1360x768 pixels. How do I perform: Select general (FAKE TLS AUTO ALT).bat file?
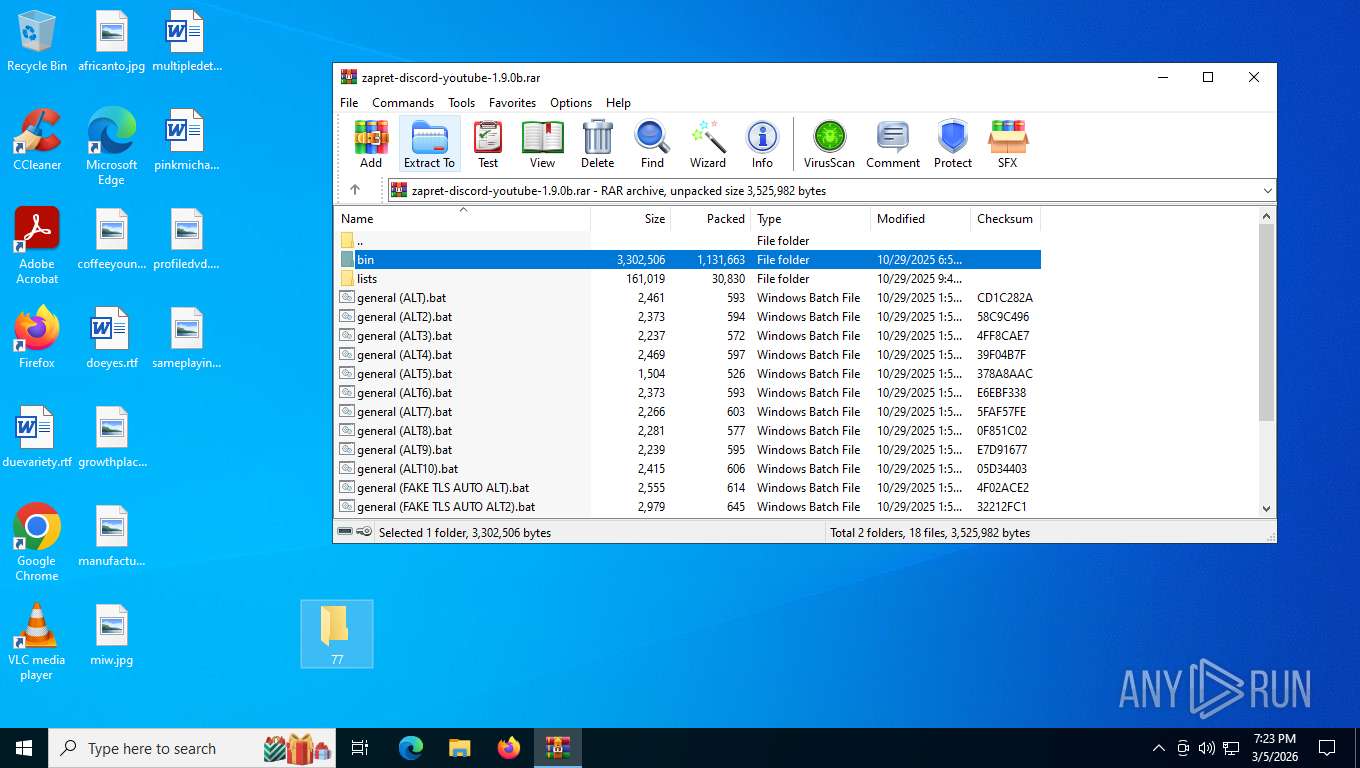pyautogui.click(x=688, y=487)
